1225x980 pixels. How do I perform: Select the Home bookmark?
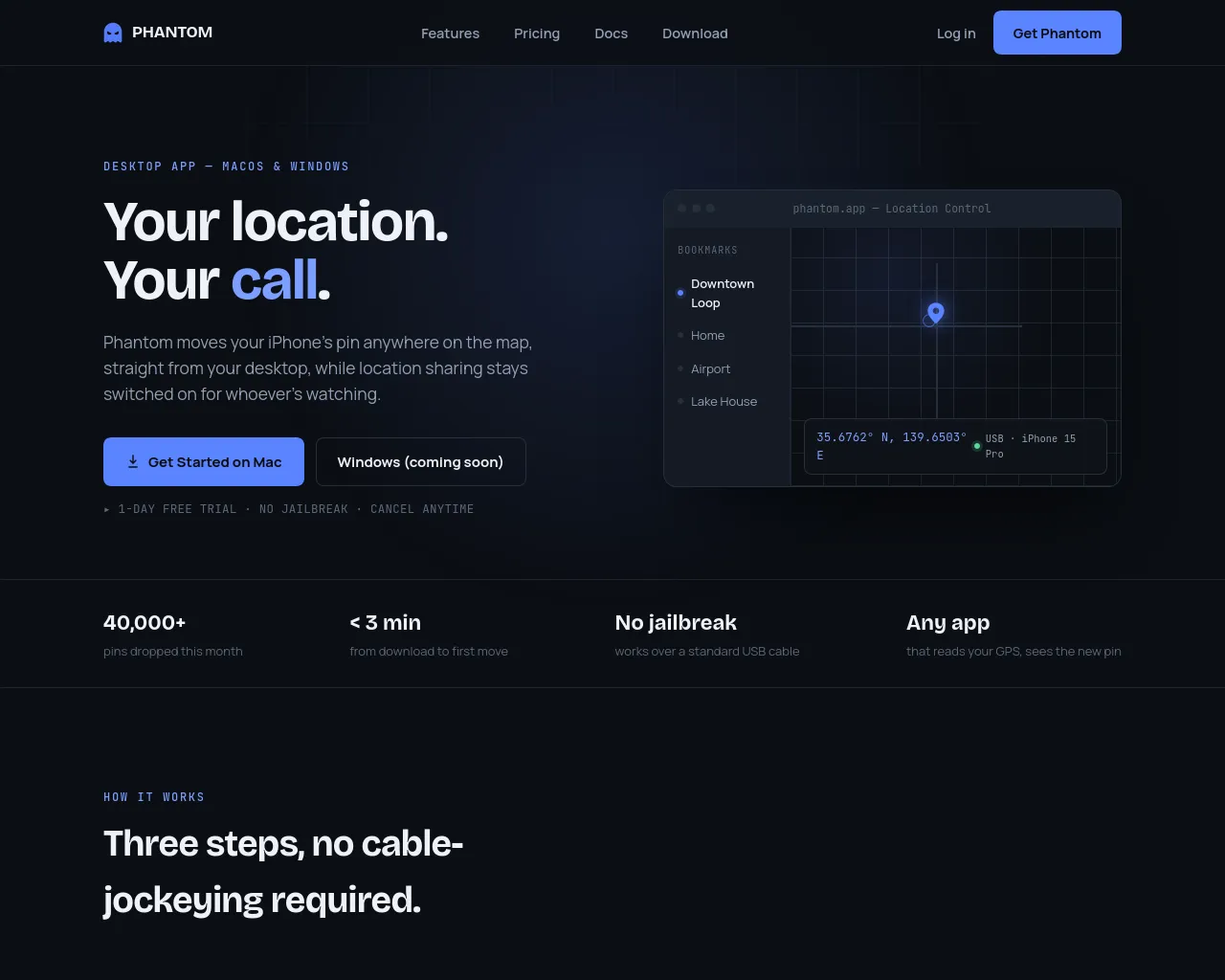tap(708, 336)
